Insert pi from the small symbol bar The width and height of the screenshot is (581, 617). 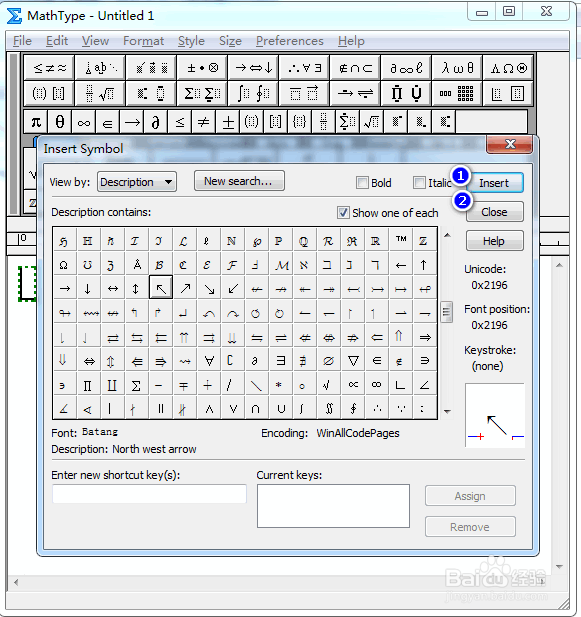click(x=36, y=122)
